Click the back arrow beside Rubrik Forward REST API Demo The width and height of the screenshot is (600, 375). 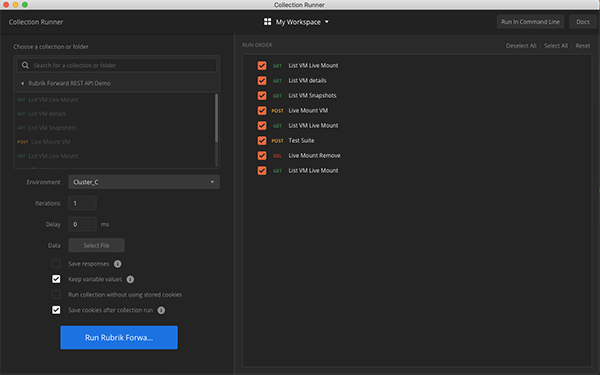pos(23,83)
